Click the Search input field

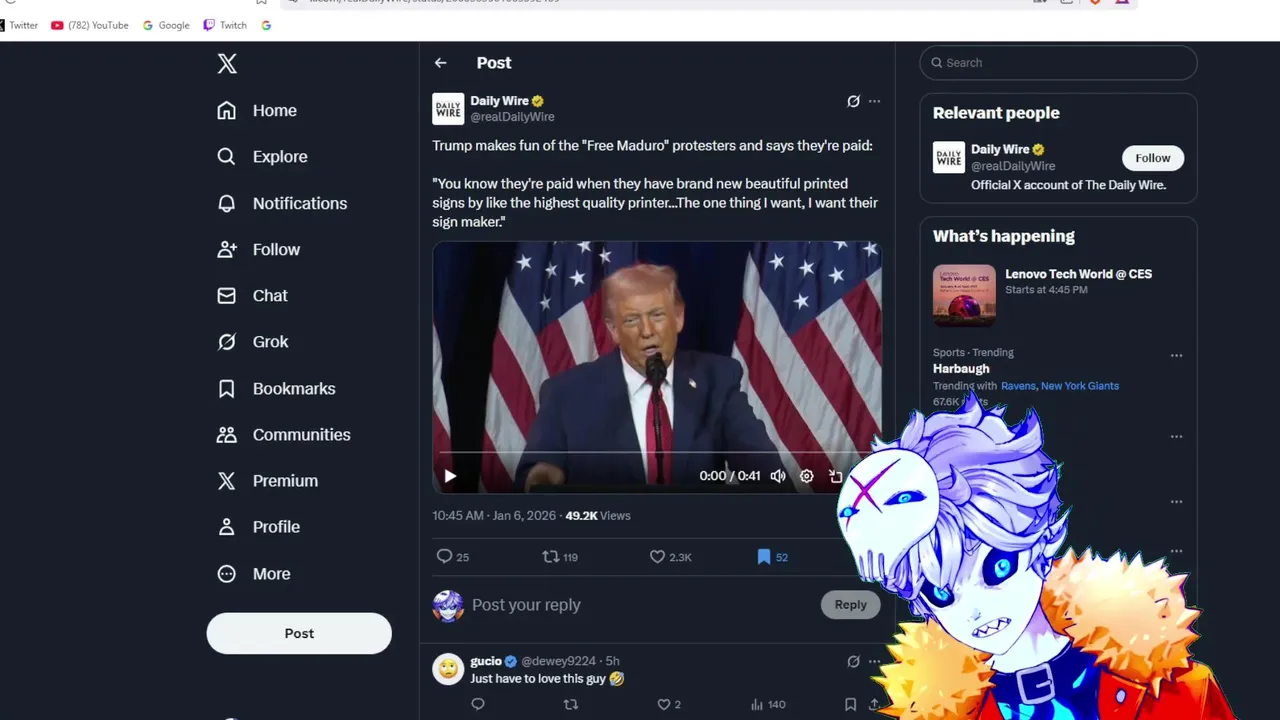[1058, 63]
